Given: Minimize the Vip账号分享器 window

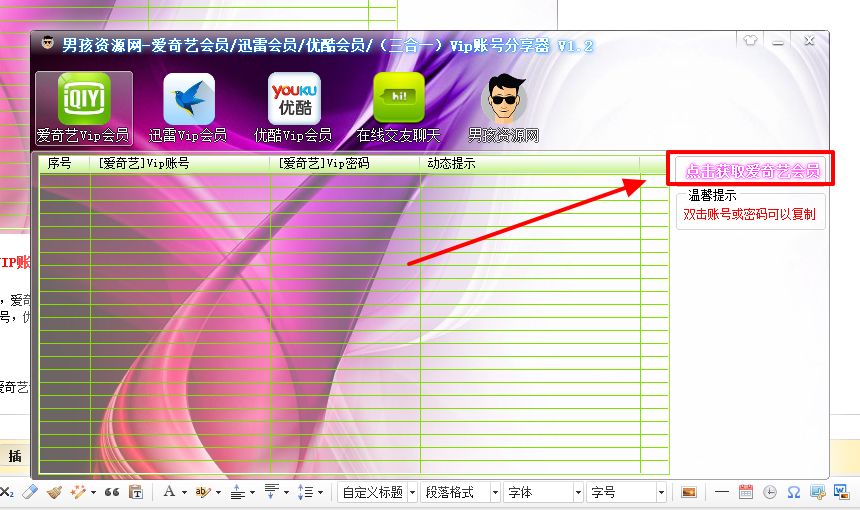Looking at the screenshot, I should (778, 41).
